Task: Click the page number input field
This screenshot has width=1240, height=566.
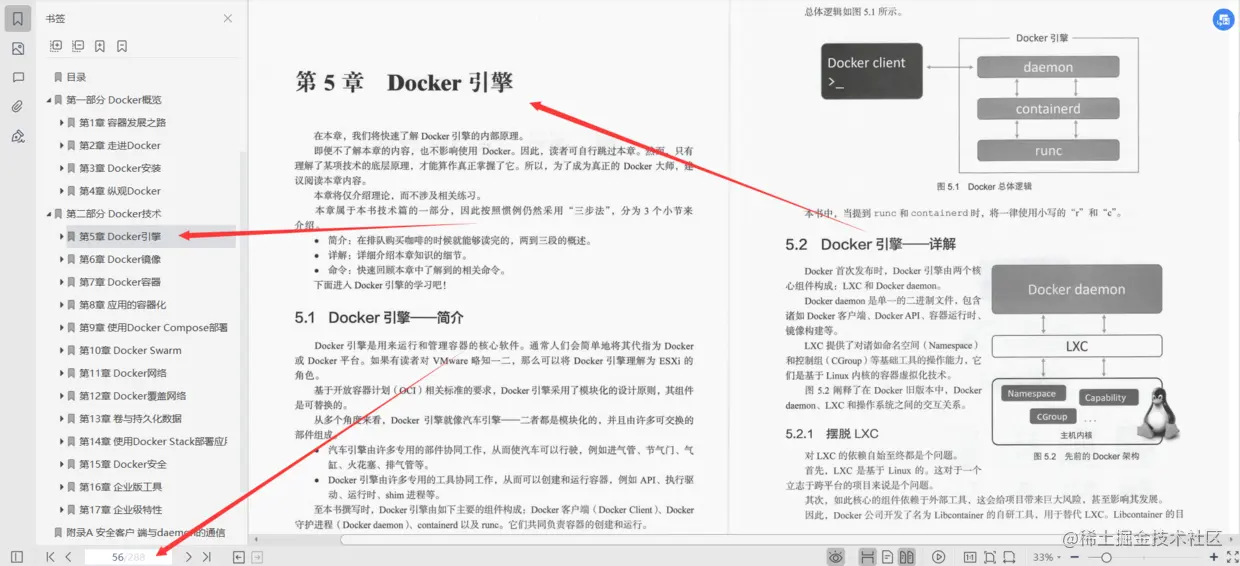Action: tap(128, 557)
